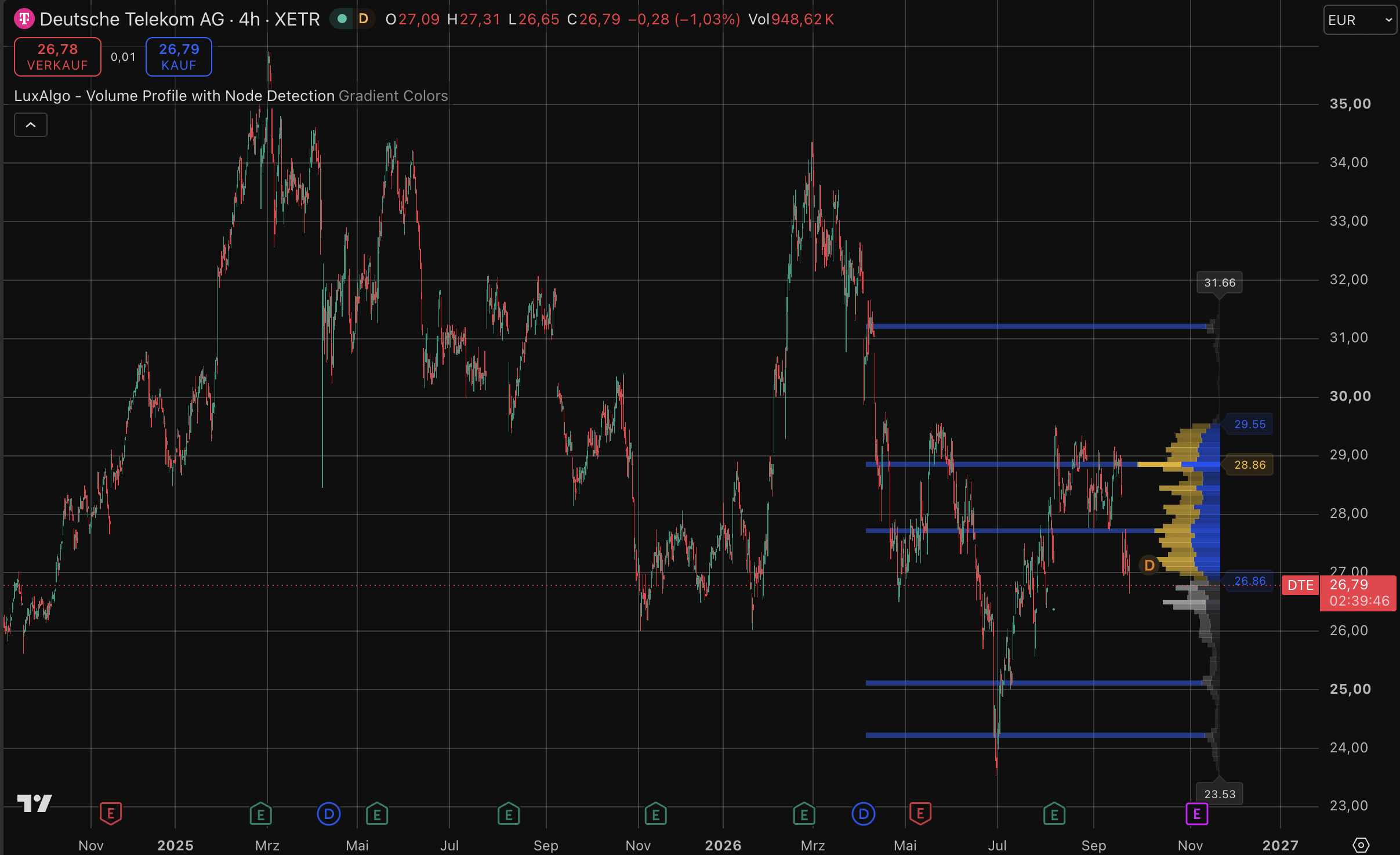Click the 33,00 price axis label

coord(1348,221)
